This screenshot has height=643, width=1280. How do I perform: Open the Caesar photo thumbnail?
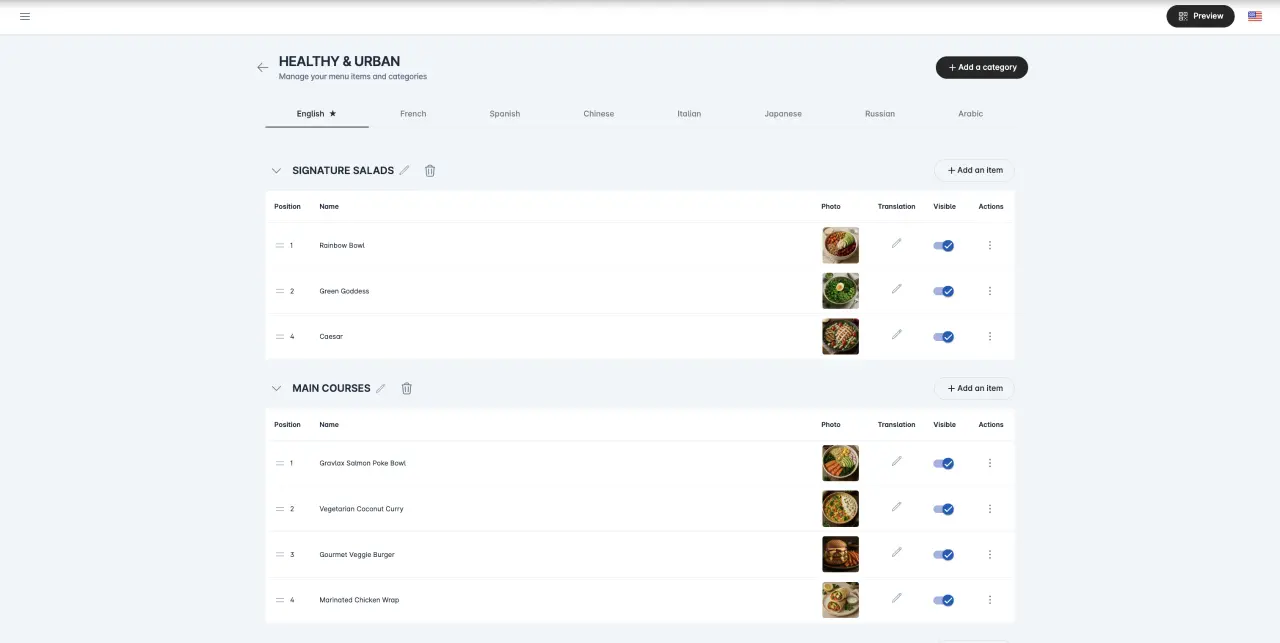pyautogui.click(x=840, y=337)
